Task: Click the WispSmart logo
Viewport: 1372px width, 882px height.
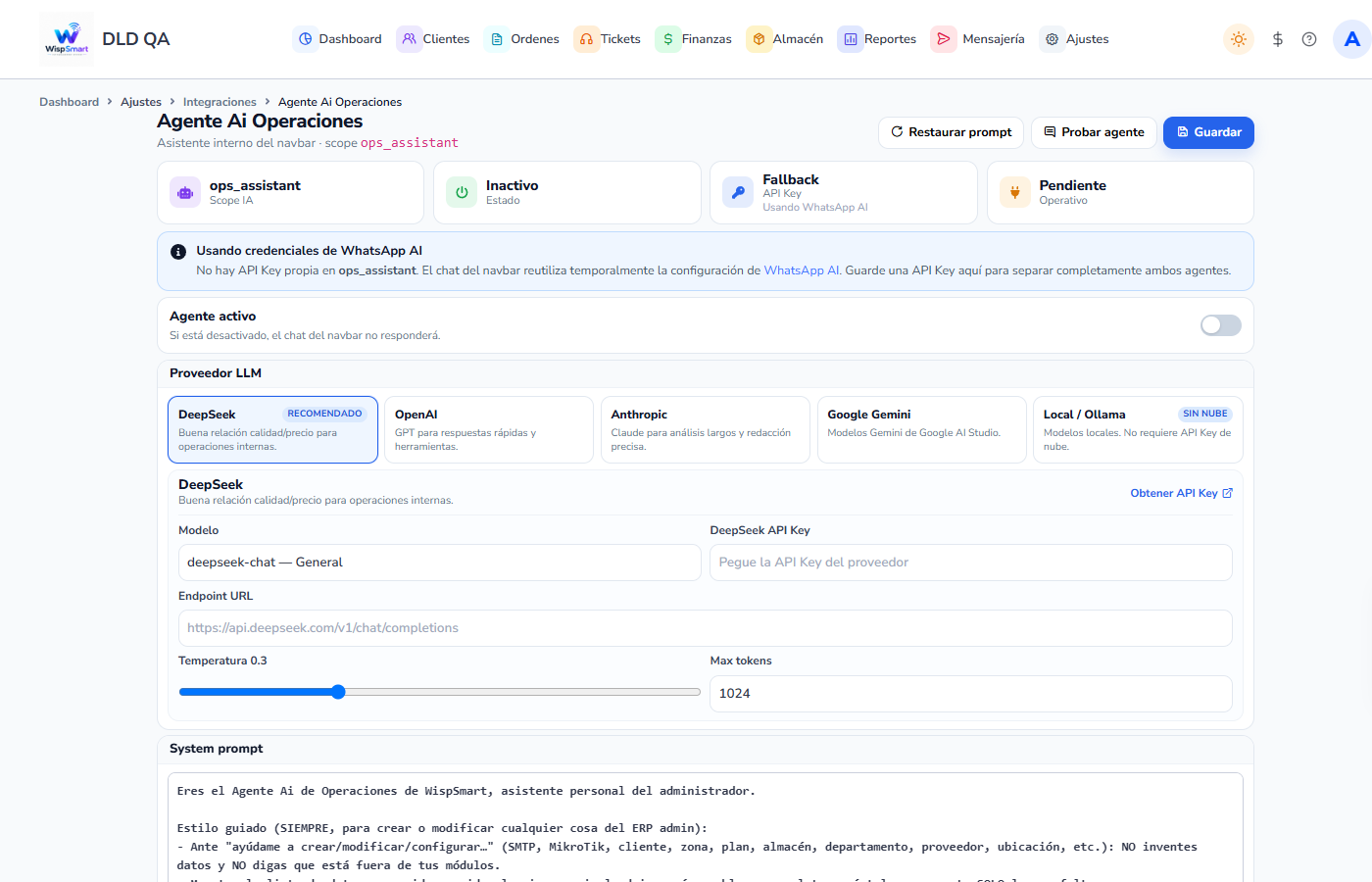Action: 67,39
